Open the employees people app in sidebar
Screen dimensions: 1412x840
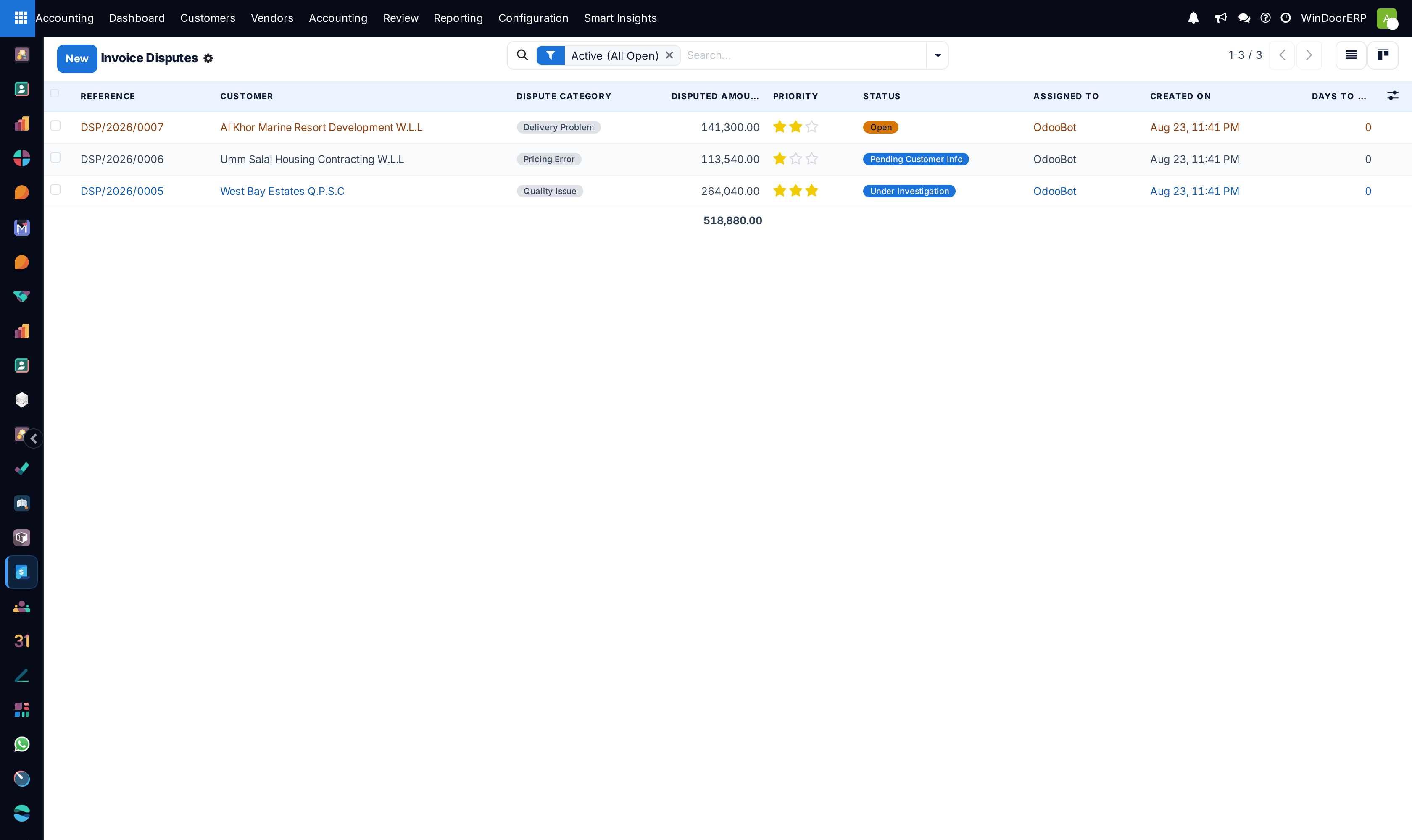21,607
